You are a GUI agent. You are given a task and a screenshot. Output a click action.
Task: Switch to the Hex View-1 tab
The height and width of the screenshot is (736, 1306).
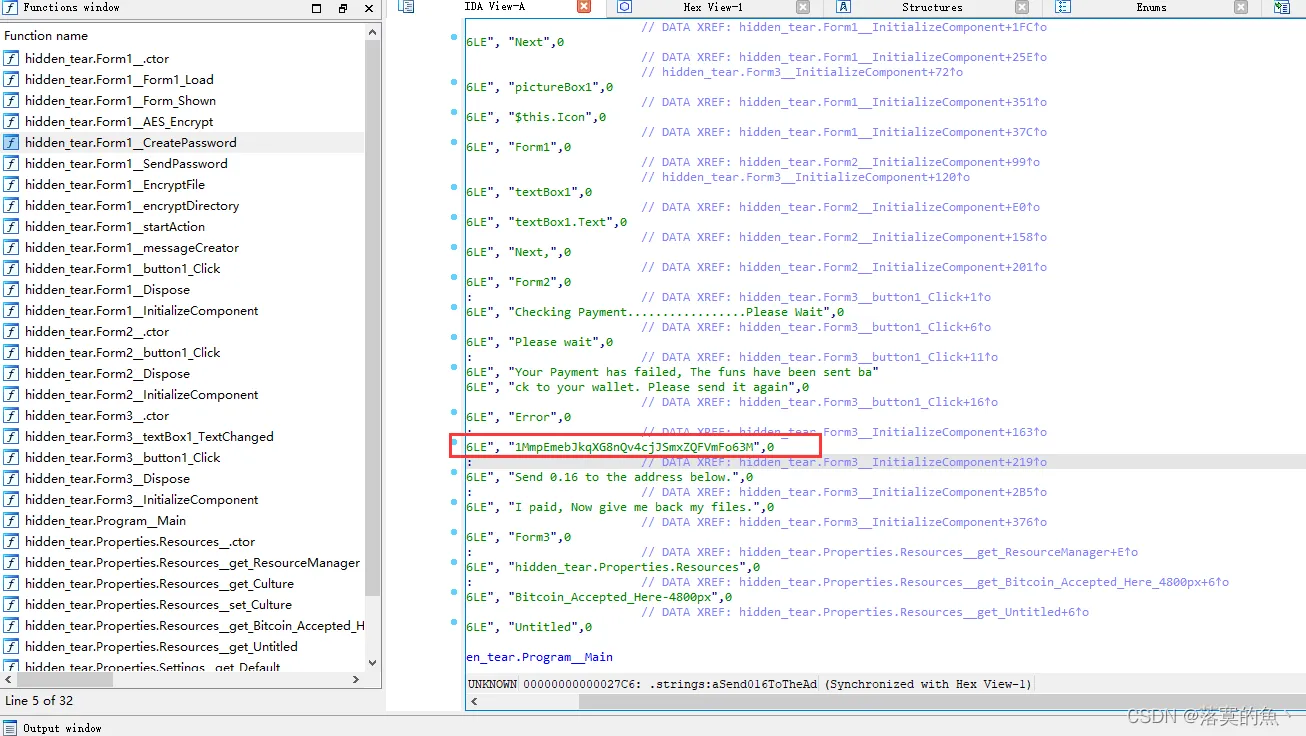[713, 7]
